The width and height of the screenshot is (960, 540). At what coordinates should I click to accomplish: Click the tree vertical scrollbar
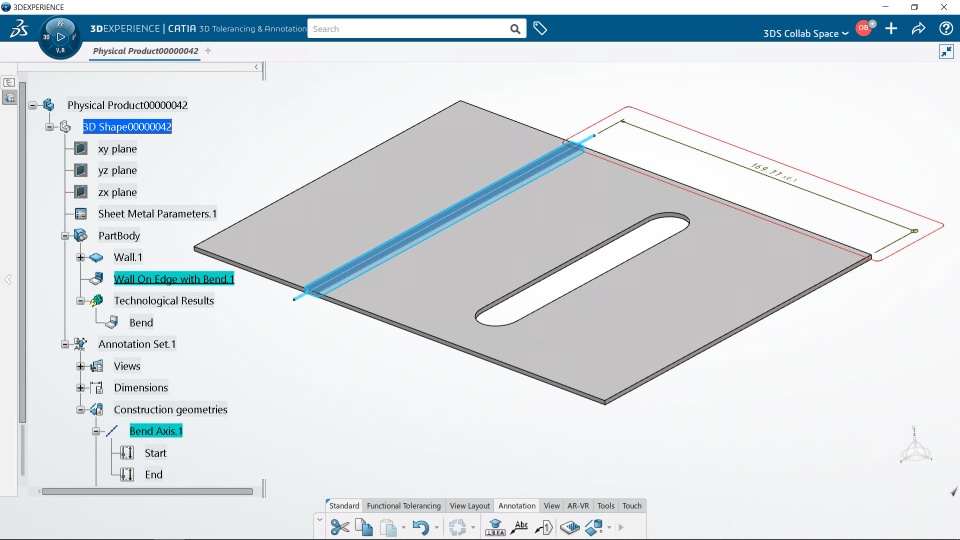pyautogui.click(x=23, y=252)
